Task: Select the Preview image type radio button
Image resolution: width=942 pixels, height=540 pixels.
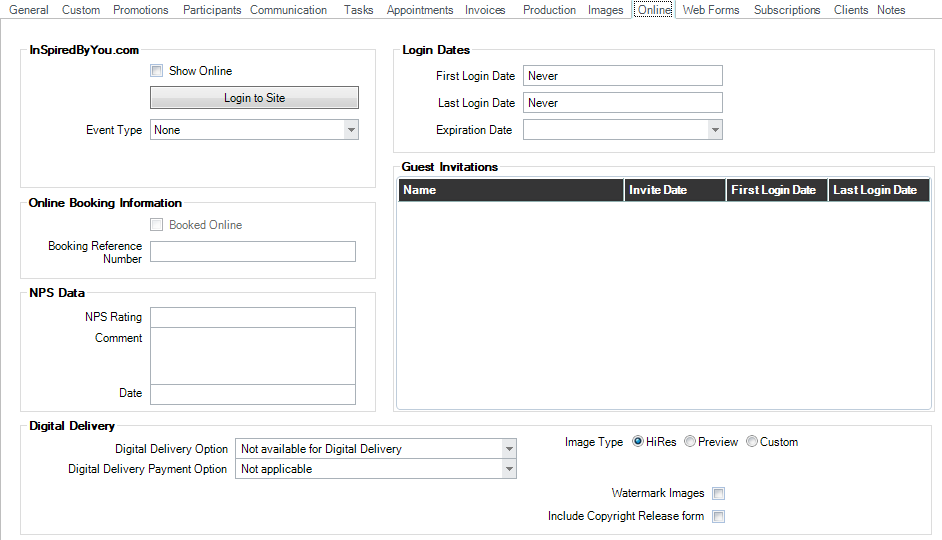Action: point(690,442)
